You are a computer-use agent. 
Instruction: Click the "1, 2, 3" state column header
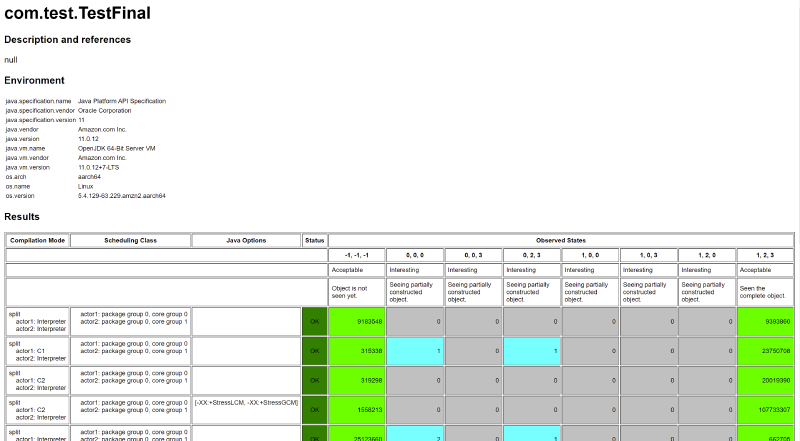766,255
